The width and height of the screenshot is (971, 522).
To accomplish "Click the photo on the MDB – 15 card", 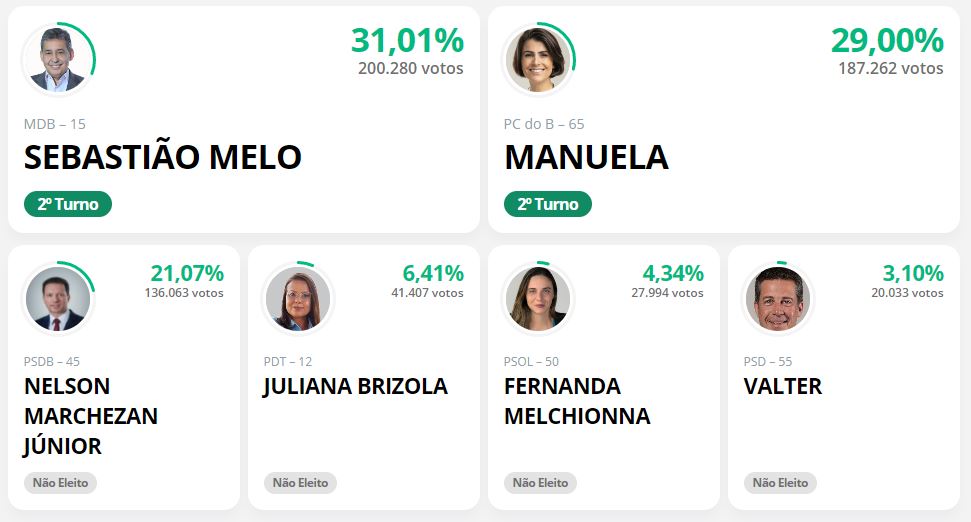I will pos(58,60).
